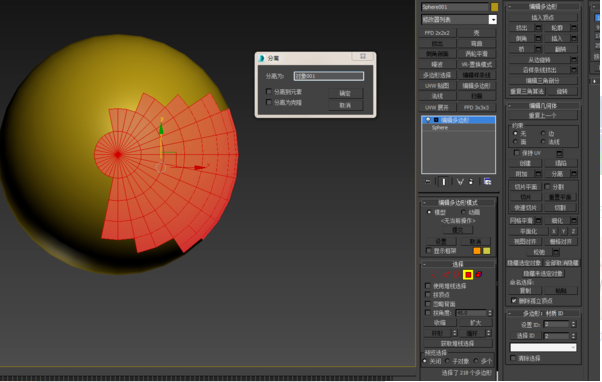
Task: Open settings box next to 轮廓
Action: tap(574, 28)
